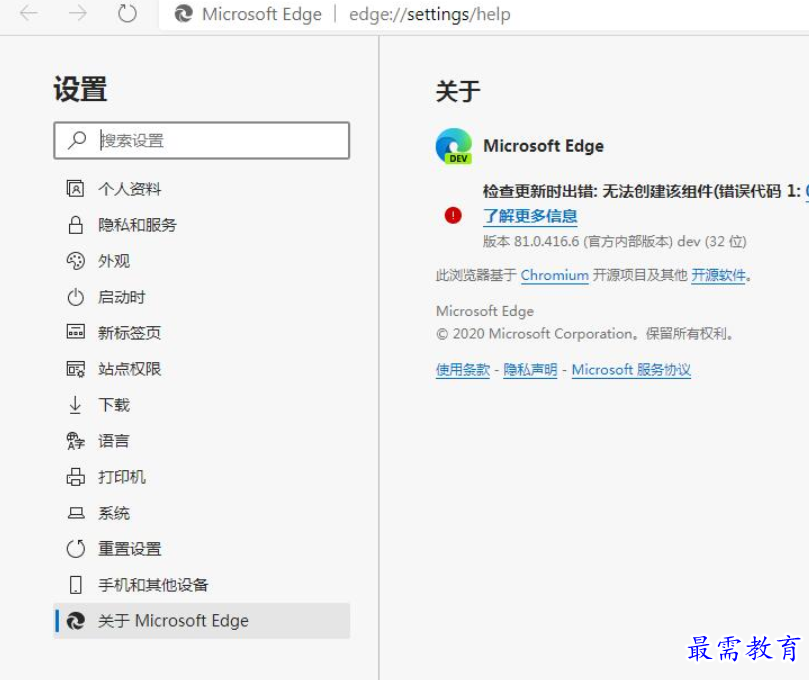Click the version text 81.0.416.6
Screen dimensions: 809x680
[546, 241]
